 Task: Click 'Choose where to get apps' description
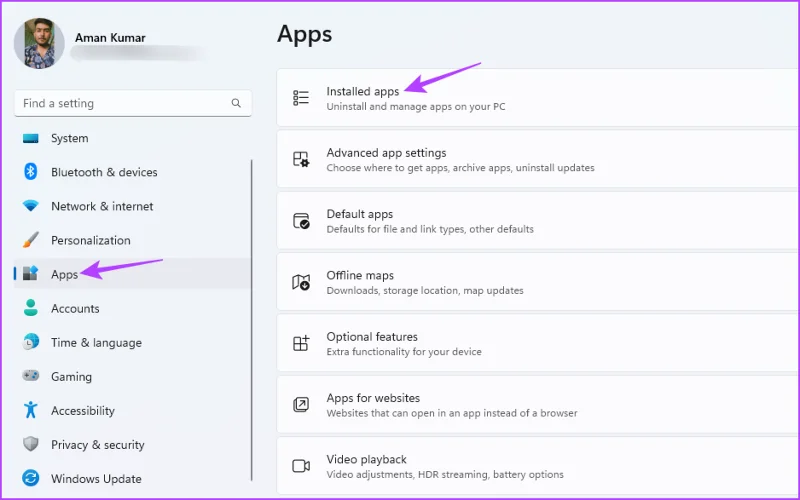pos(460,168)
